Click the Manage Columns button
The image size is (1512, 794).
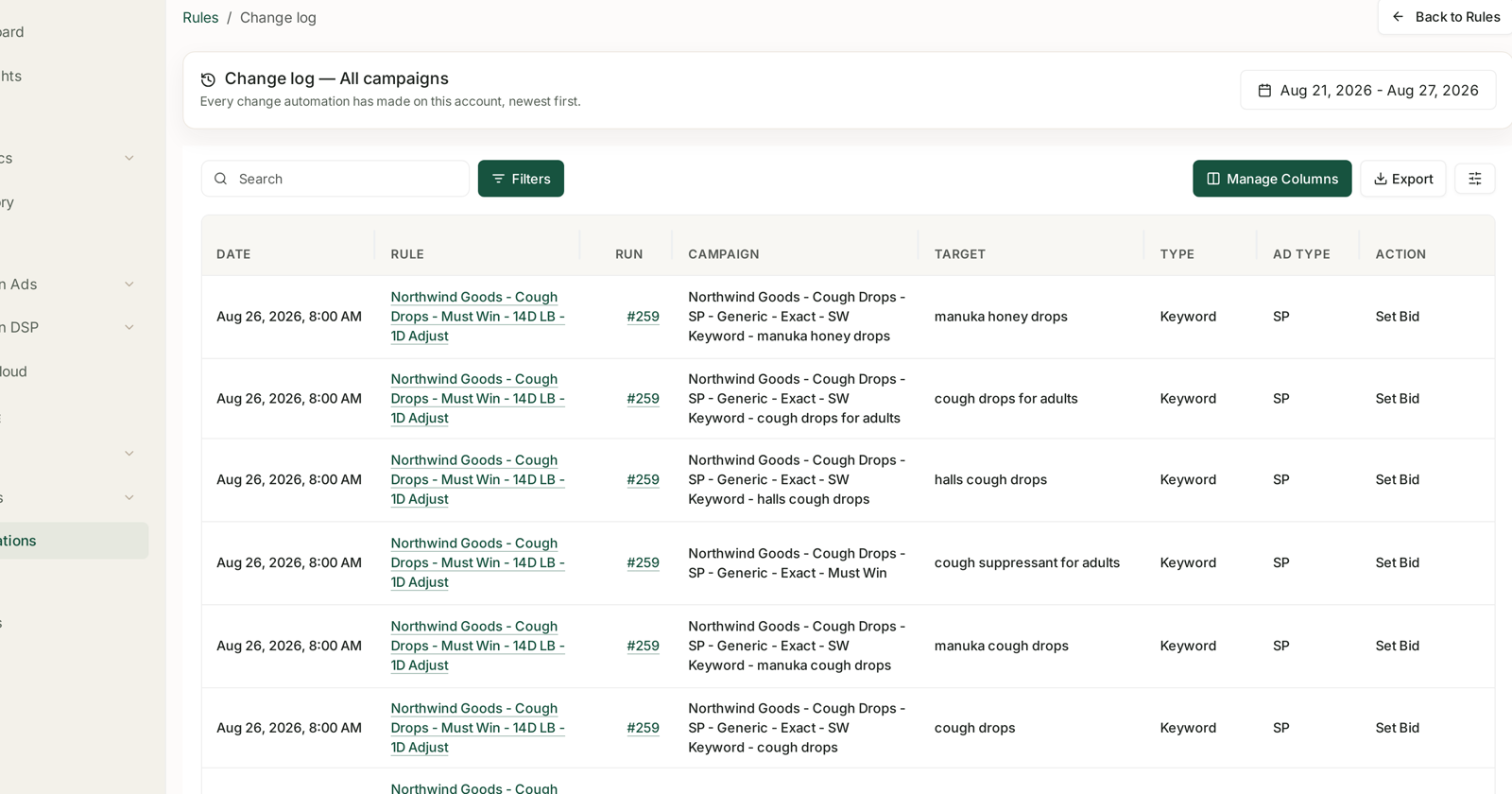pyautogui.click(x=1272, y=179)
